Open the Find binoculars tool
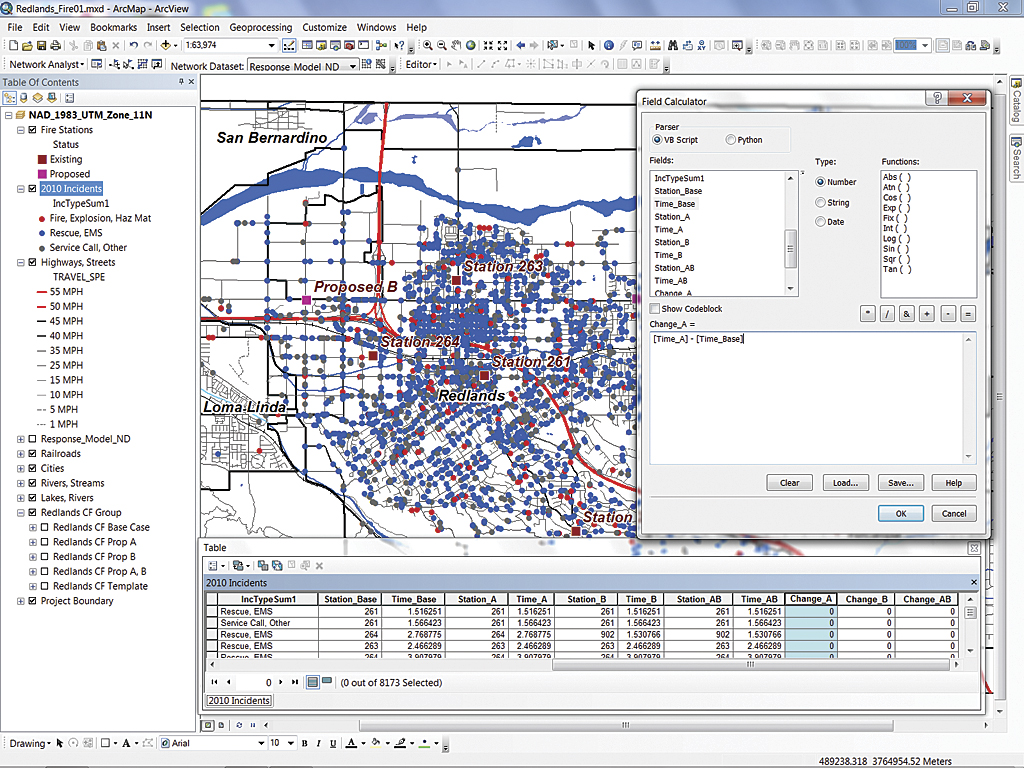The image size is (1024, 768). 672,45
